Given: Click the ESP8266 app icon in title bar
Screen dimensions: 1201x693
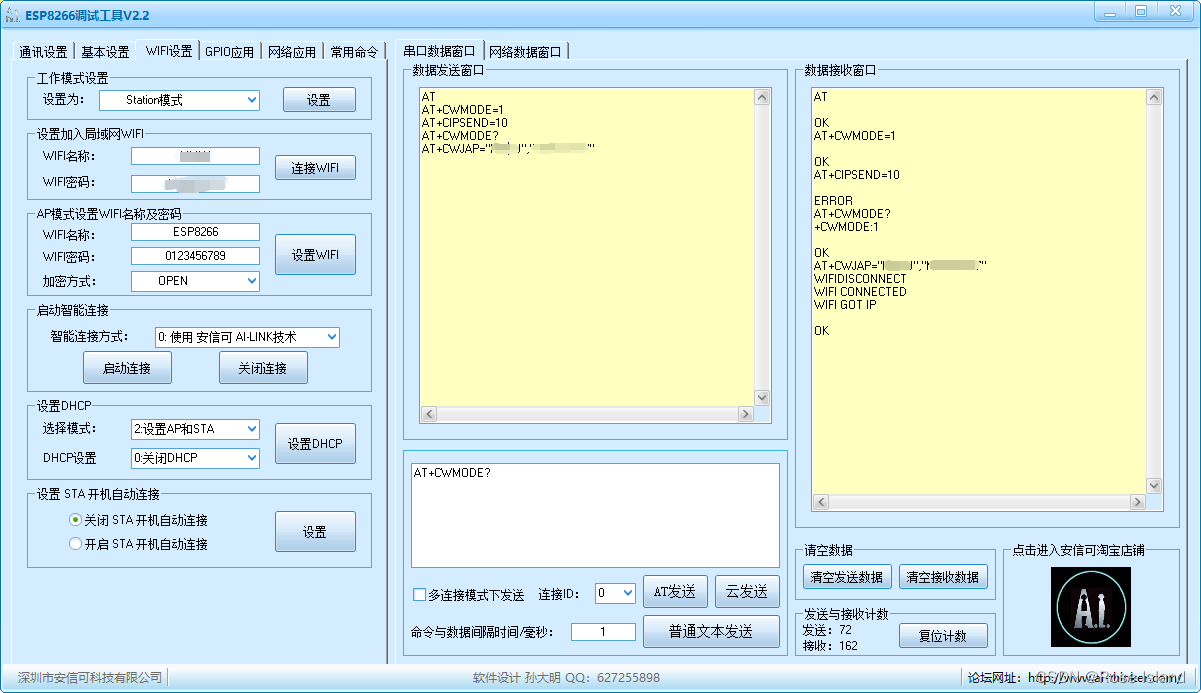Looking at the screenshot, I should pyautogui.click(x=12, y=15).
